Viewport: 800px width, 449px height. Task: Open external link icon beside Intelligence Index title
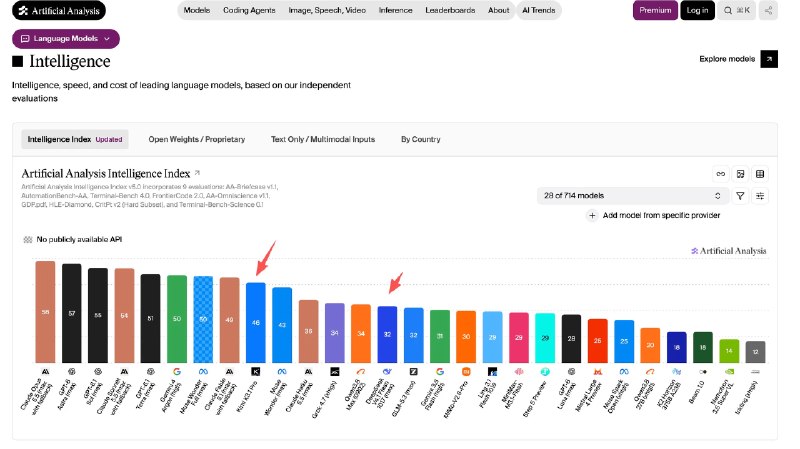[197, 173]
